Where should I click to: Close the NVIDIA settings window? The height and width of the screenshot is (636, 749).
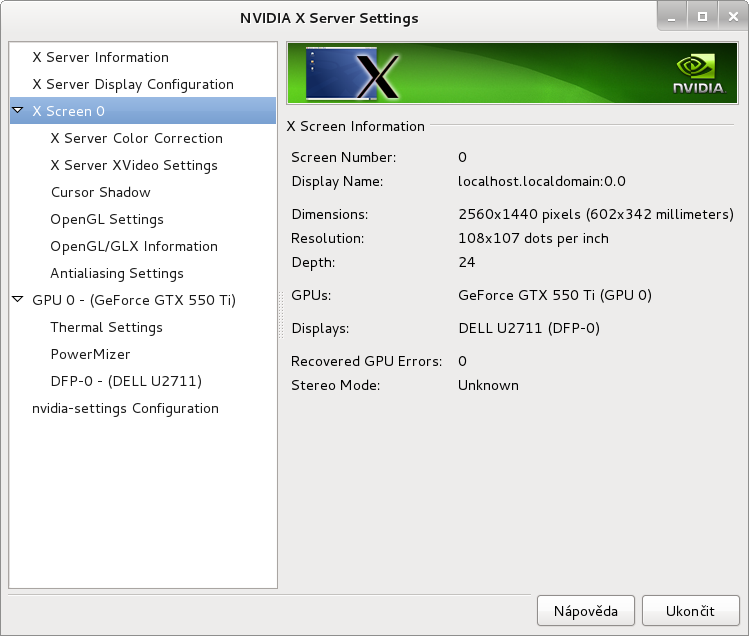tap(733, 17)
